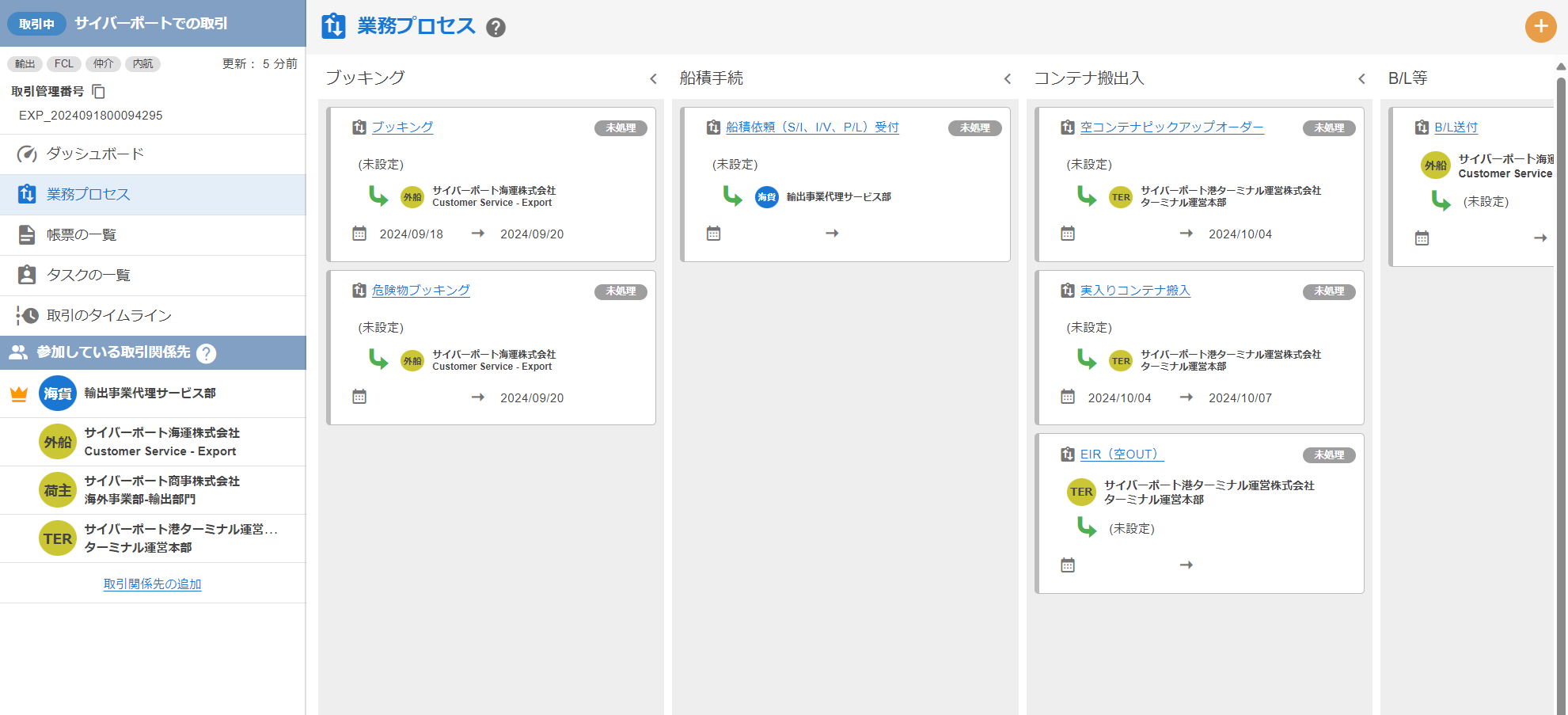
Task: Open 帳票の一覧 in the sidebar
Action: tap(82, 234)
